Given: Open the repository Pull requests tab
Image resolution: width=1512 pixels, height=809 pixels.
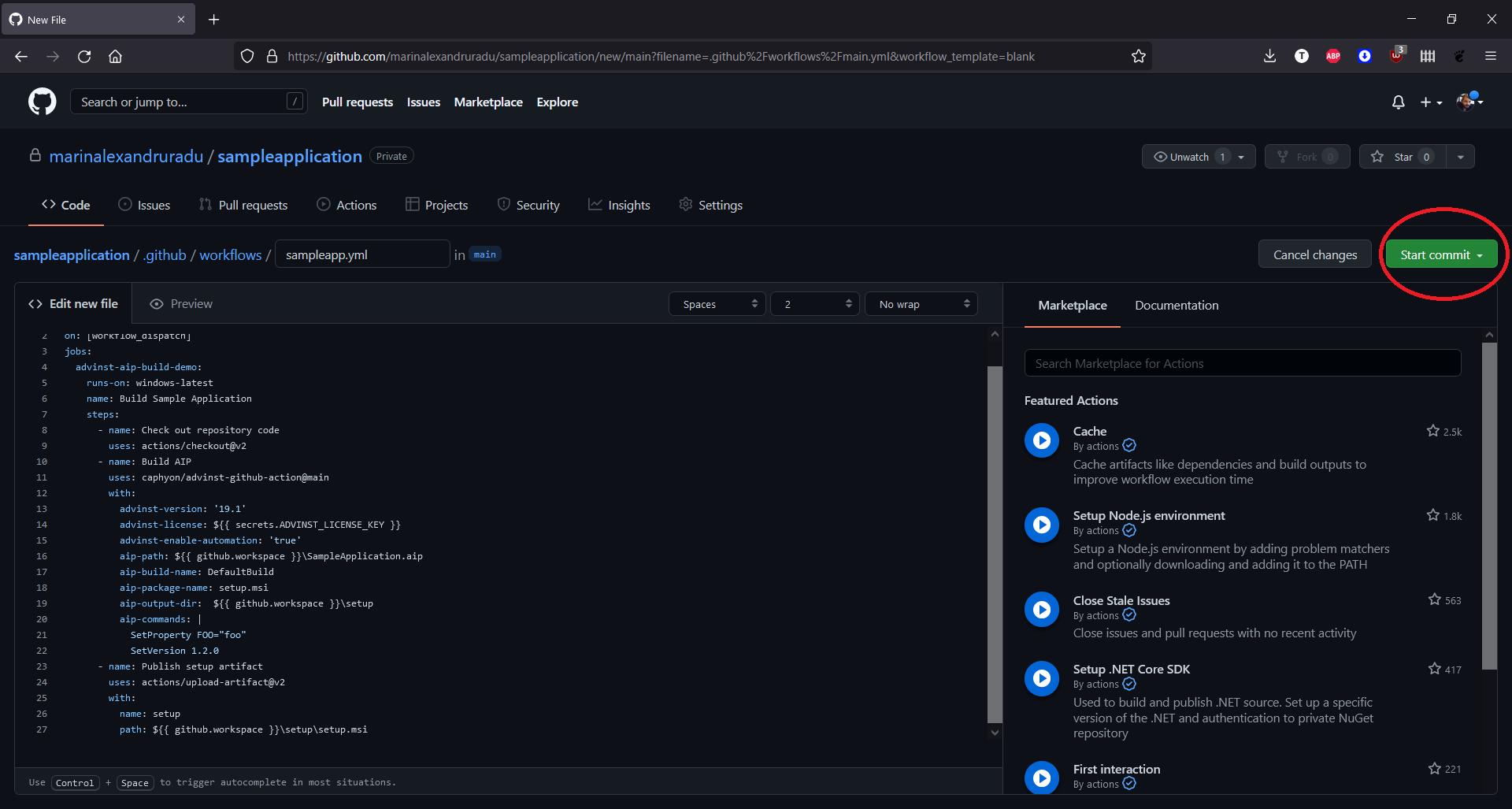Looking at the screenshot, I should 243,205.
